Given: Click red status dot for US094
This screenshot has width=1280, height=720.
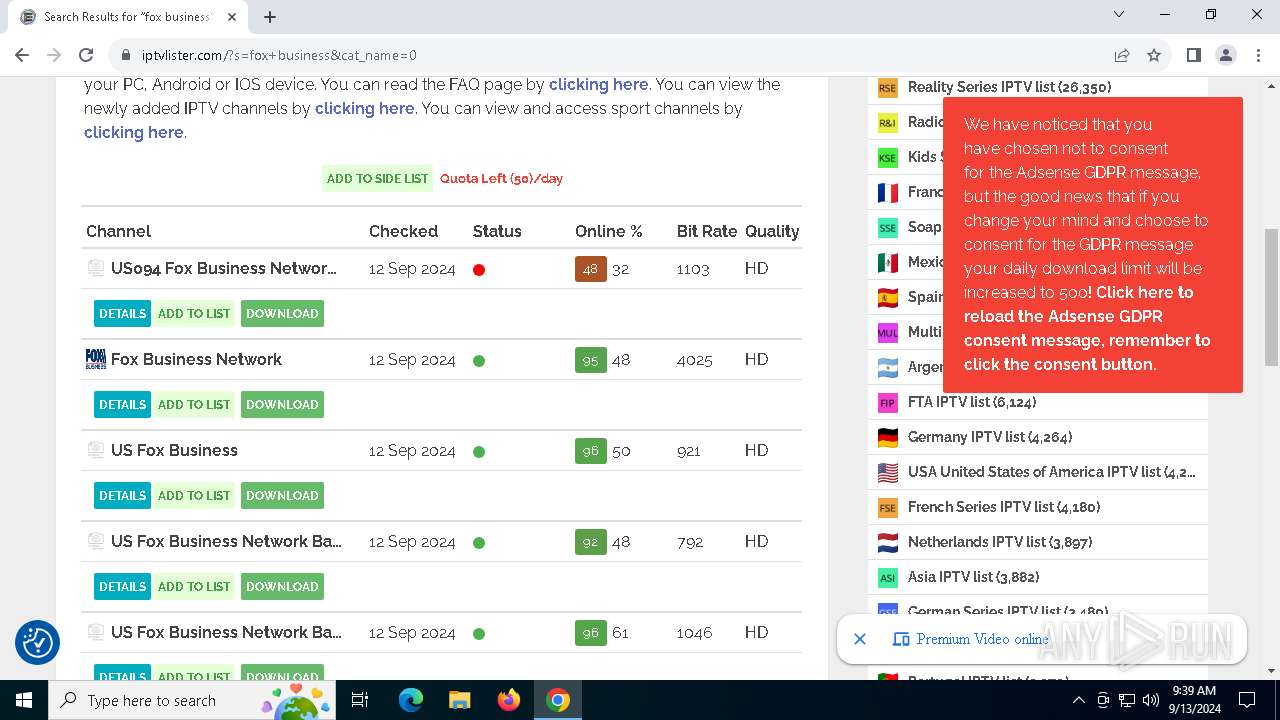Looking at the screenshot, I should click(479, 270).
